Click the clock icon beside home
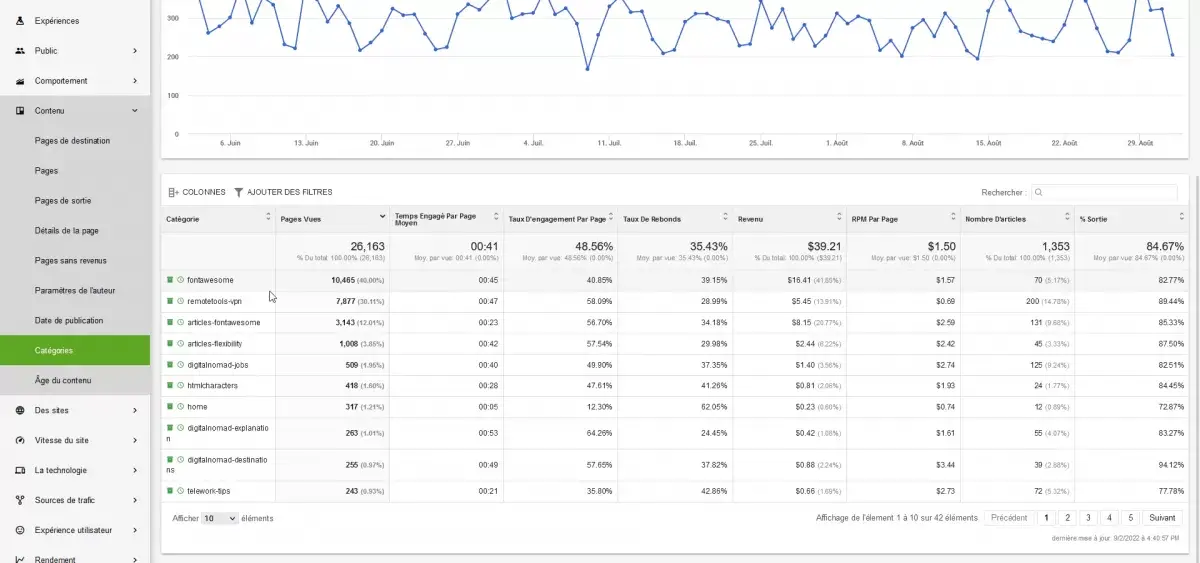Image resolution: width=1200 pixels, height=563 pixels. [180, 407]
